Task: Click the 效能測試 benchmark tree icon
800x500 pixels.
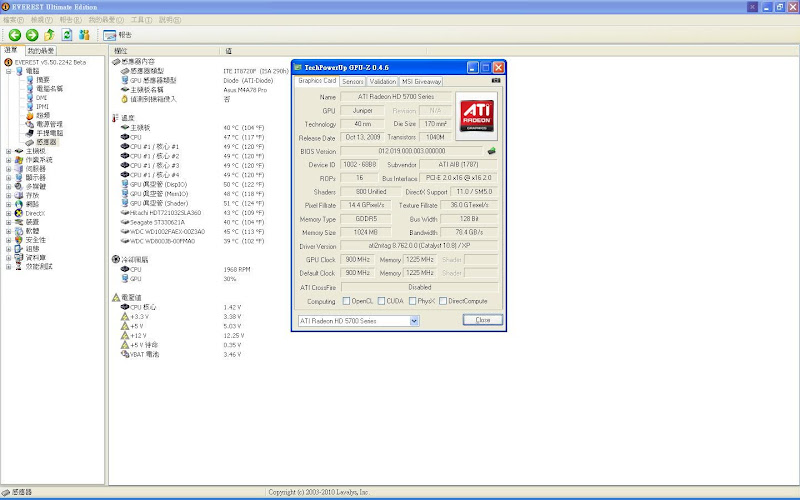Action: pyautogui.click(x=19, y=266)
